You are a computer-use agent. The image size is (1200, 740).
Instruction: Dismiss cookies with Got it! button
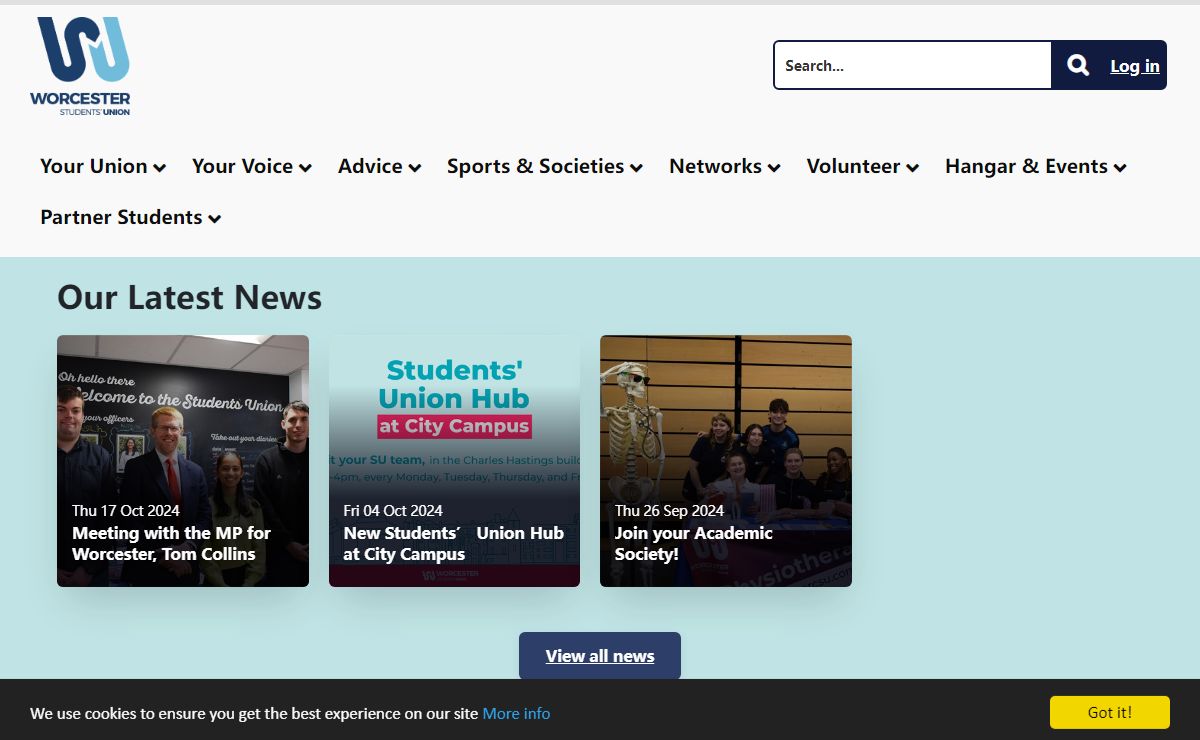pos(1110,712)
